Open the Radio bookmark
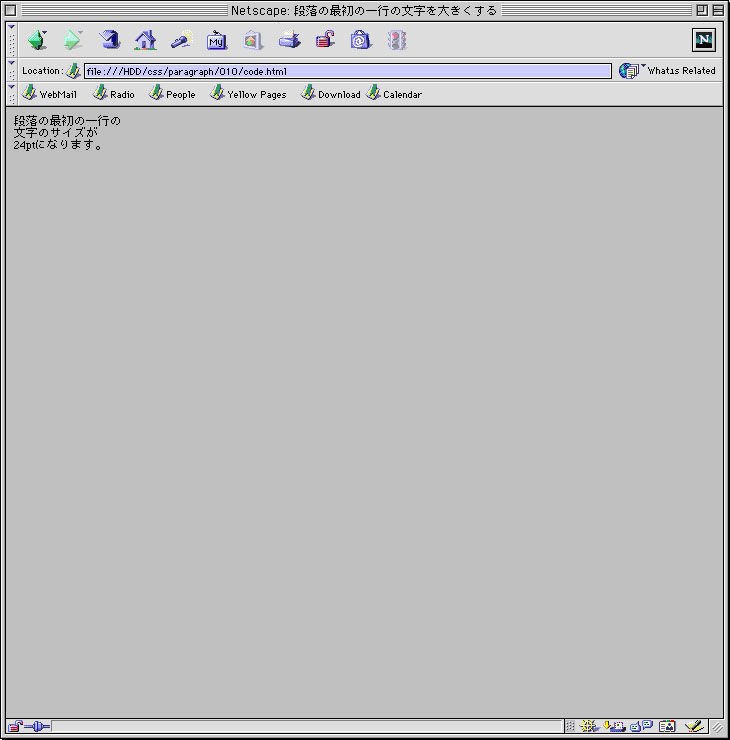730x740 pixels. click(x=114, y=93)
